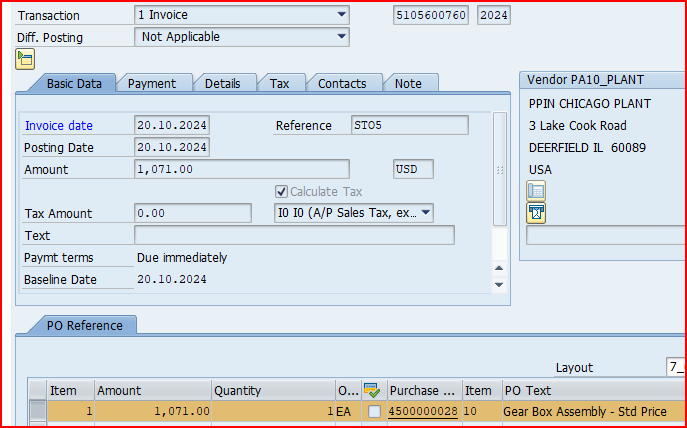Toggle the Calculate Tax checkbox
The image size is (687, 428).
click(282, 191)
